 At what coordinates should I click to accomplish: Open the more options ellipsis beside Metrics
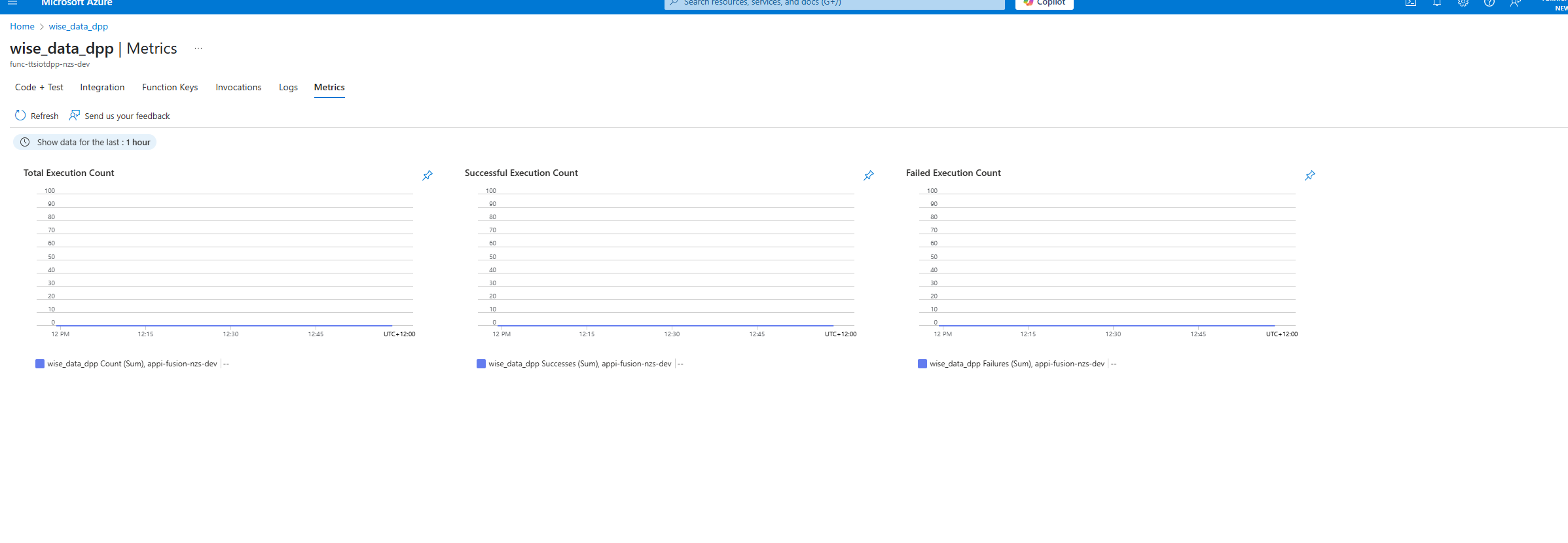point(198,48)
